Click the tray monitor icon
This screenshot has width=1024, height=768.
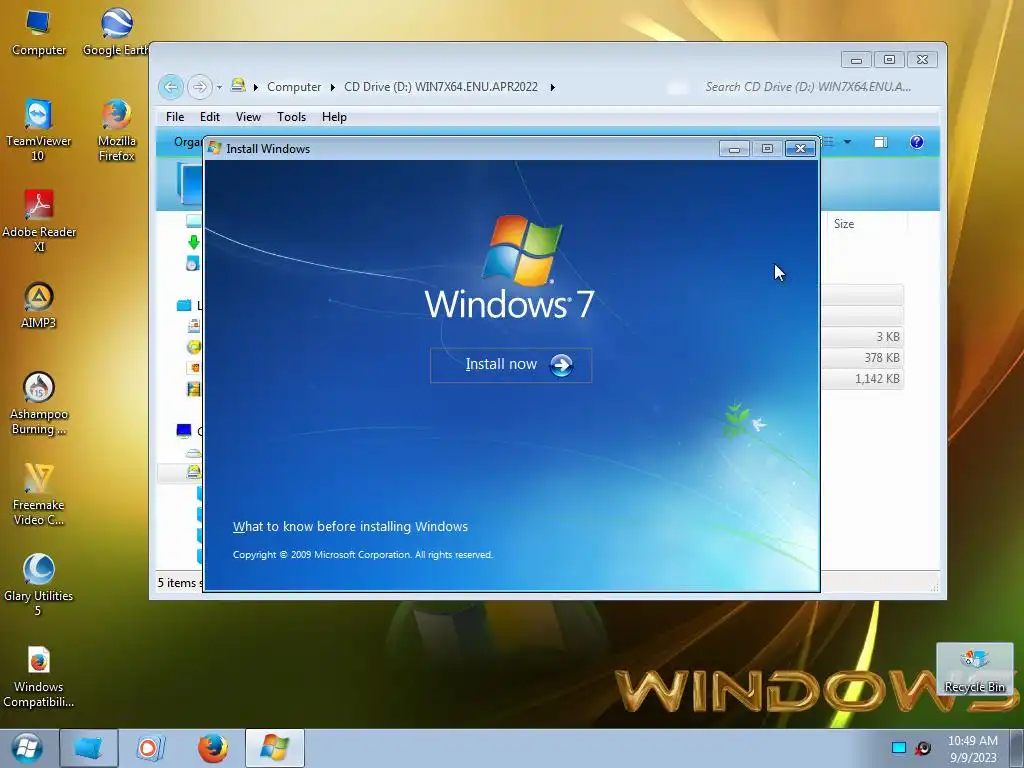[x=899, y=748]
